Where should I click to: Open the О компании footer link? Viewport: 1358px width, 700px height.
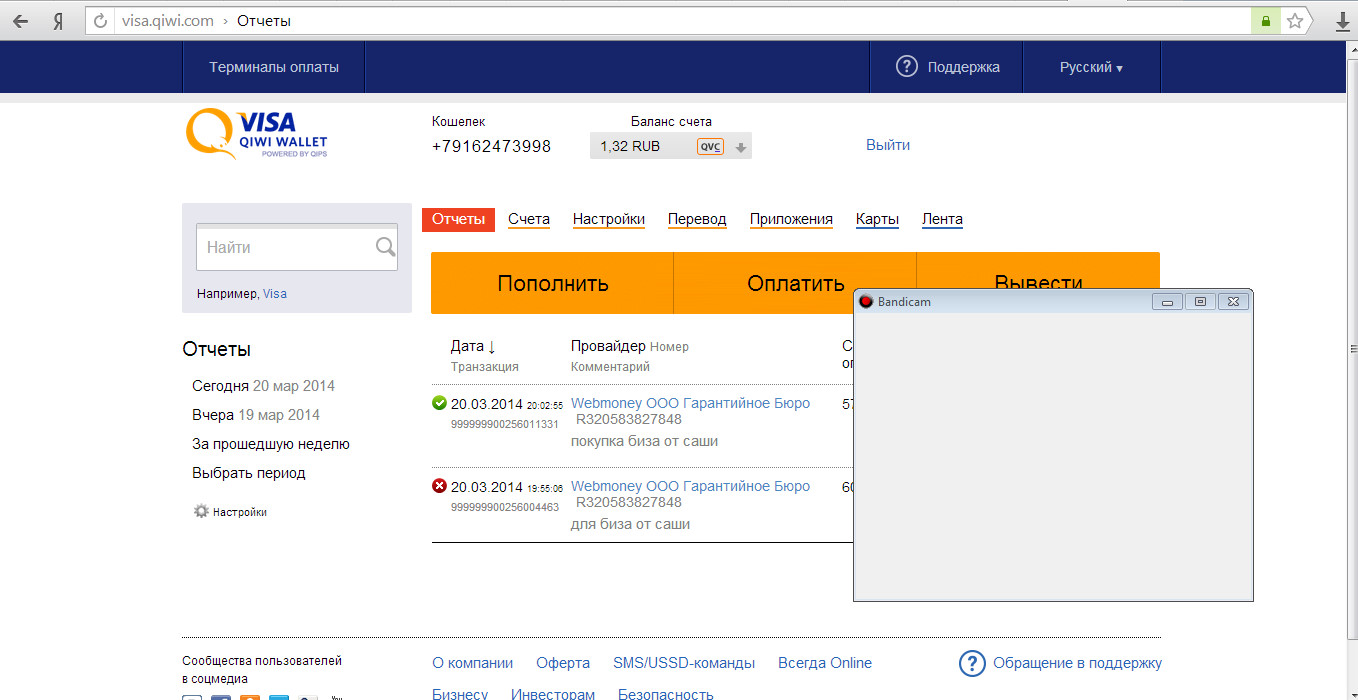pos(473,663)
